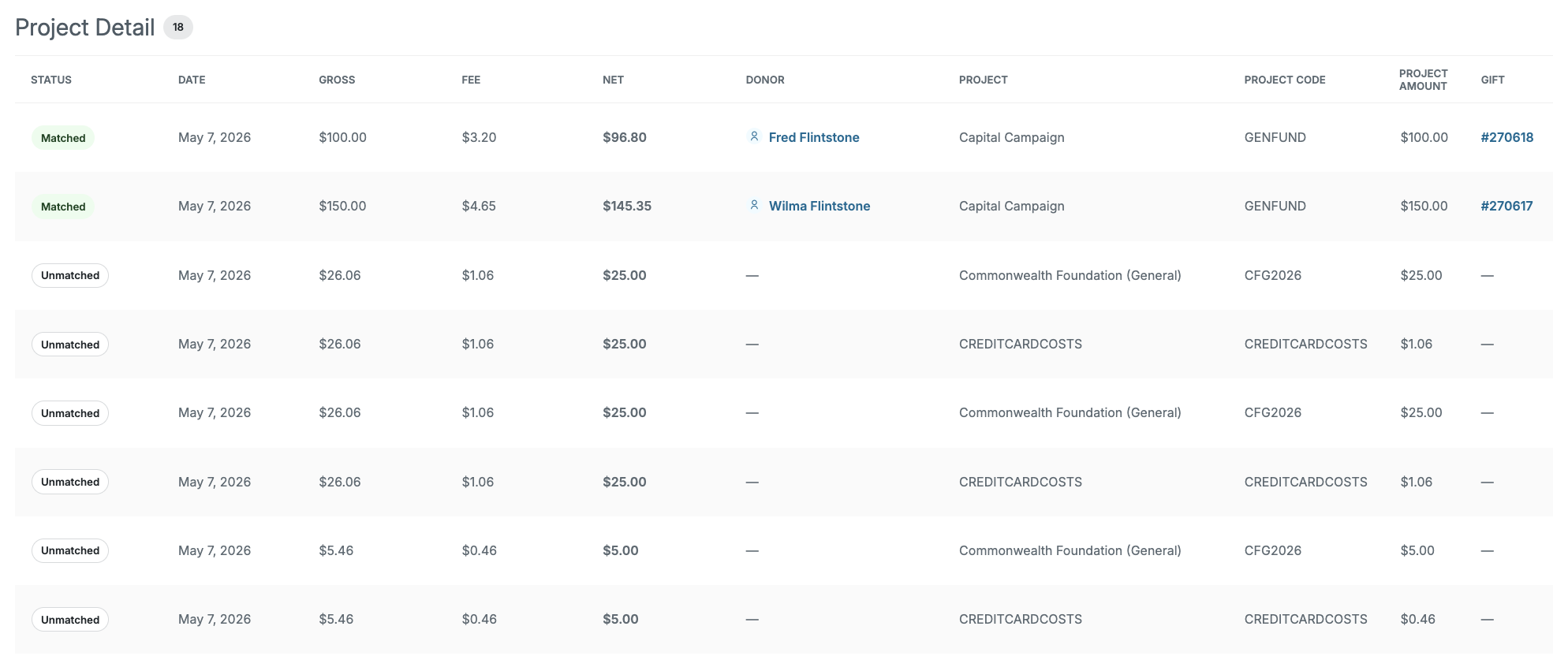Select the $145.35 net amount
1568x656 pixels.
627,206
